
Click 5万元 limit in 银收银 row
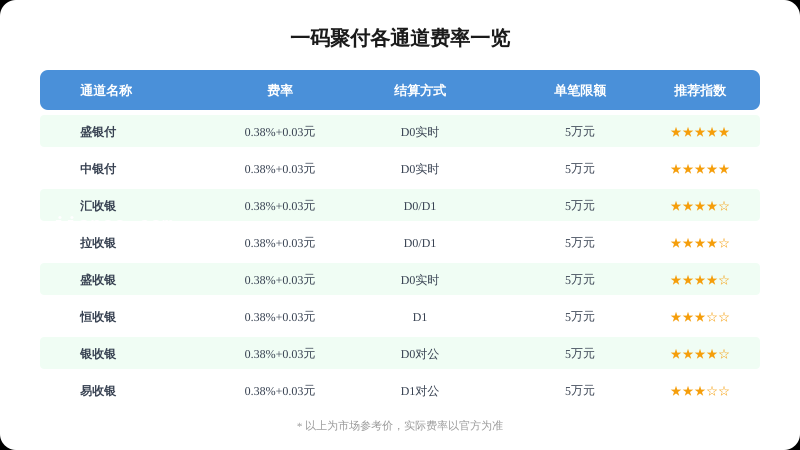coord(580,354)
